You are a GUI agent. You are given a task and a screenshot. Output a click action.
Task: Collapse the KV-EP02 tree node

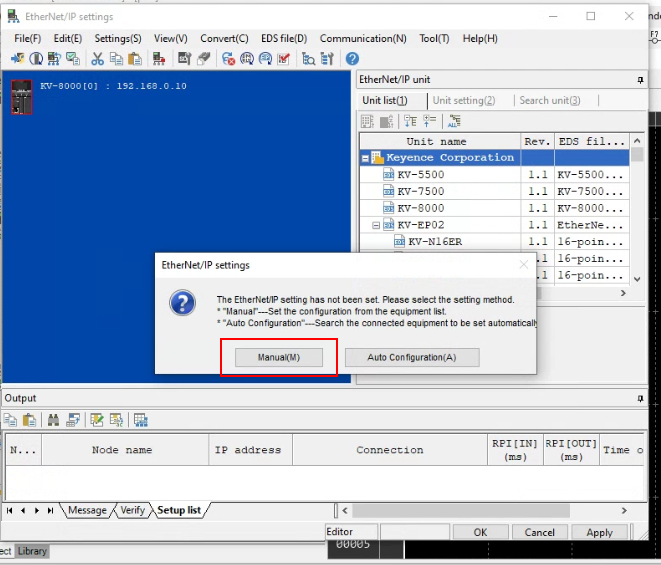(x=376, y=226)
